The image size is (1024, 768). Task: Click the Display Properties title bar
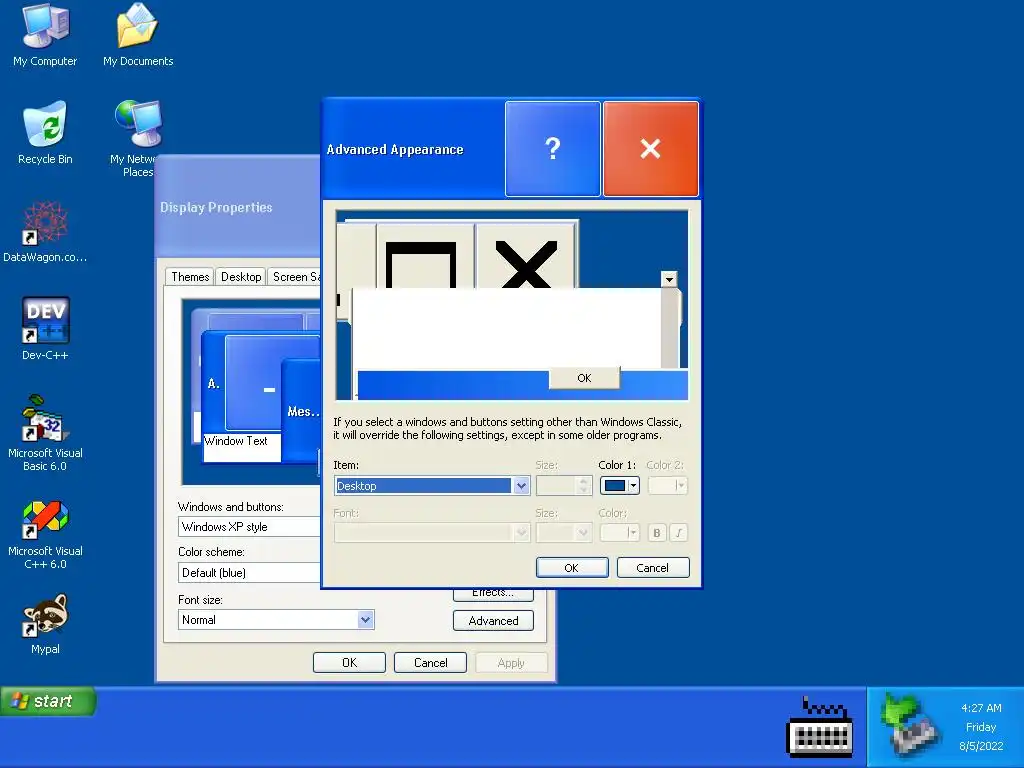click(x=238, y=207)
